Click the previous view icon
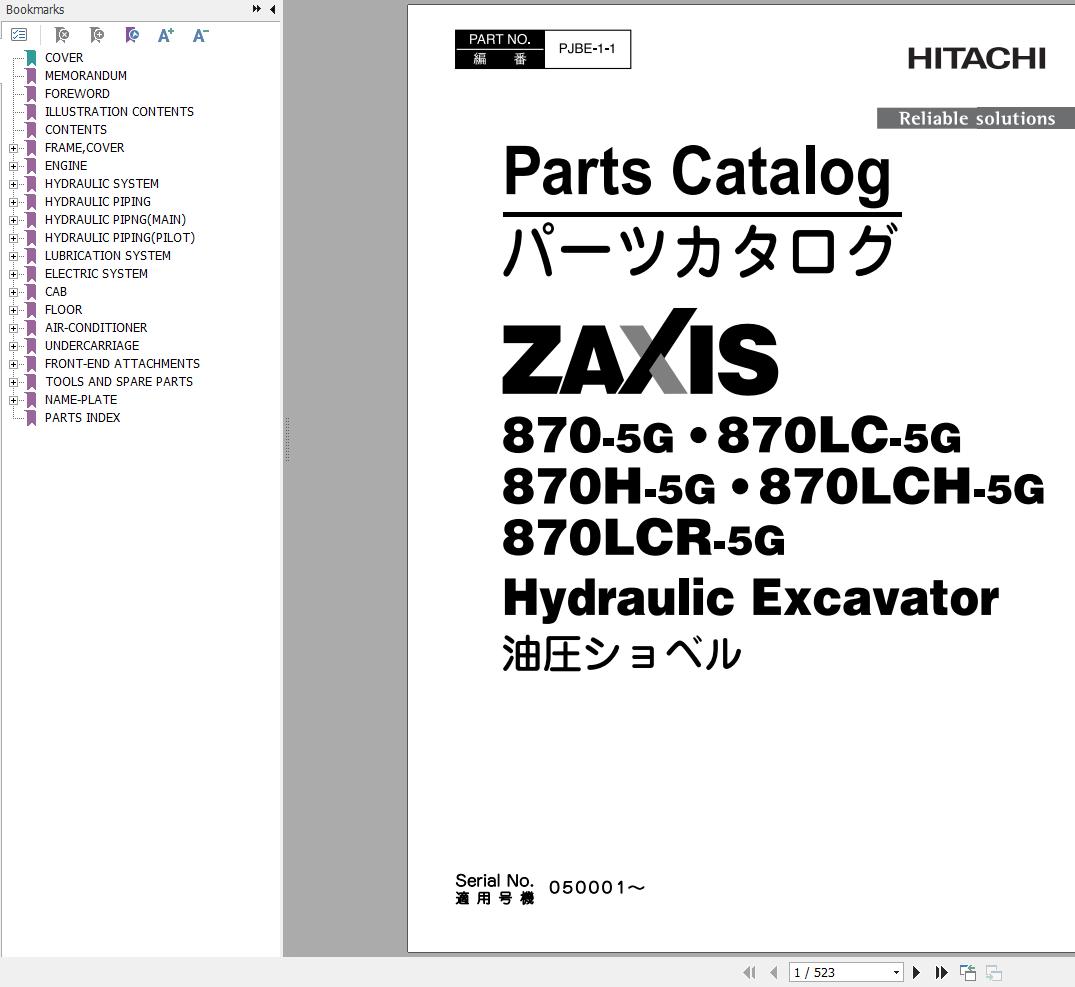This screenshot has width=1075, height=987. pos(968,972)
